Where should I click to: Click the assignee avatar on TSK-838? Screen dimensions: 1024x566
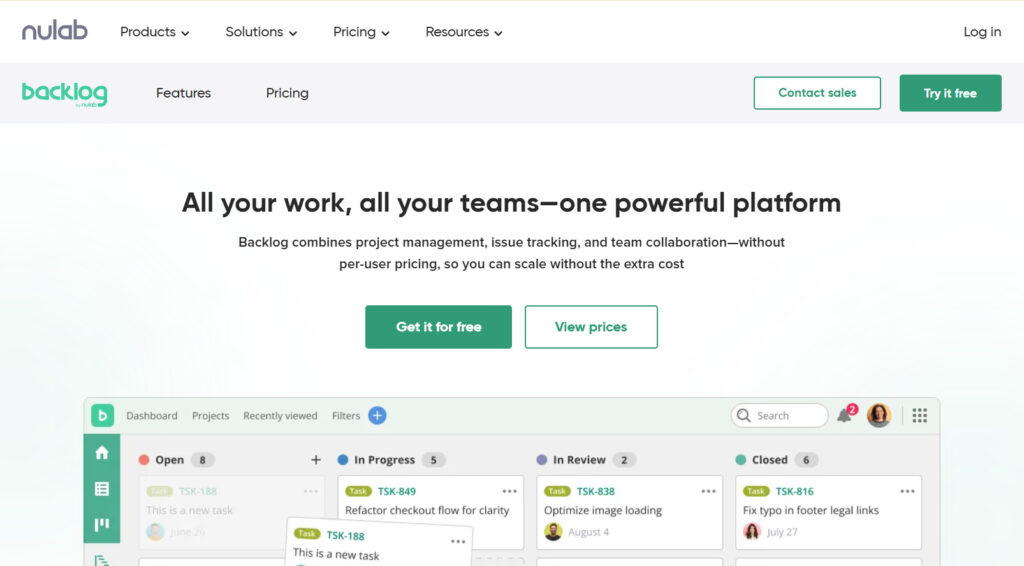tap(553, 531)
